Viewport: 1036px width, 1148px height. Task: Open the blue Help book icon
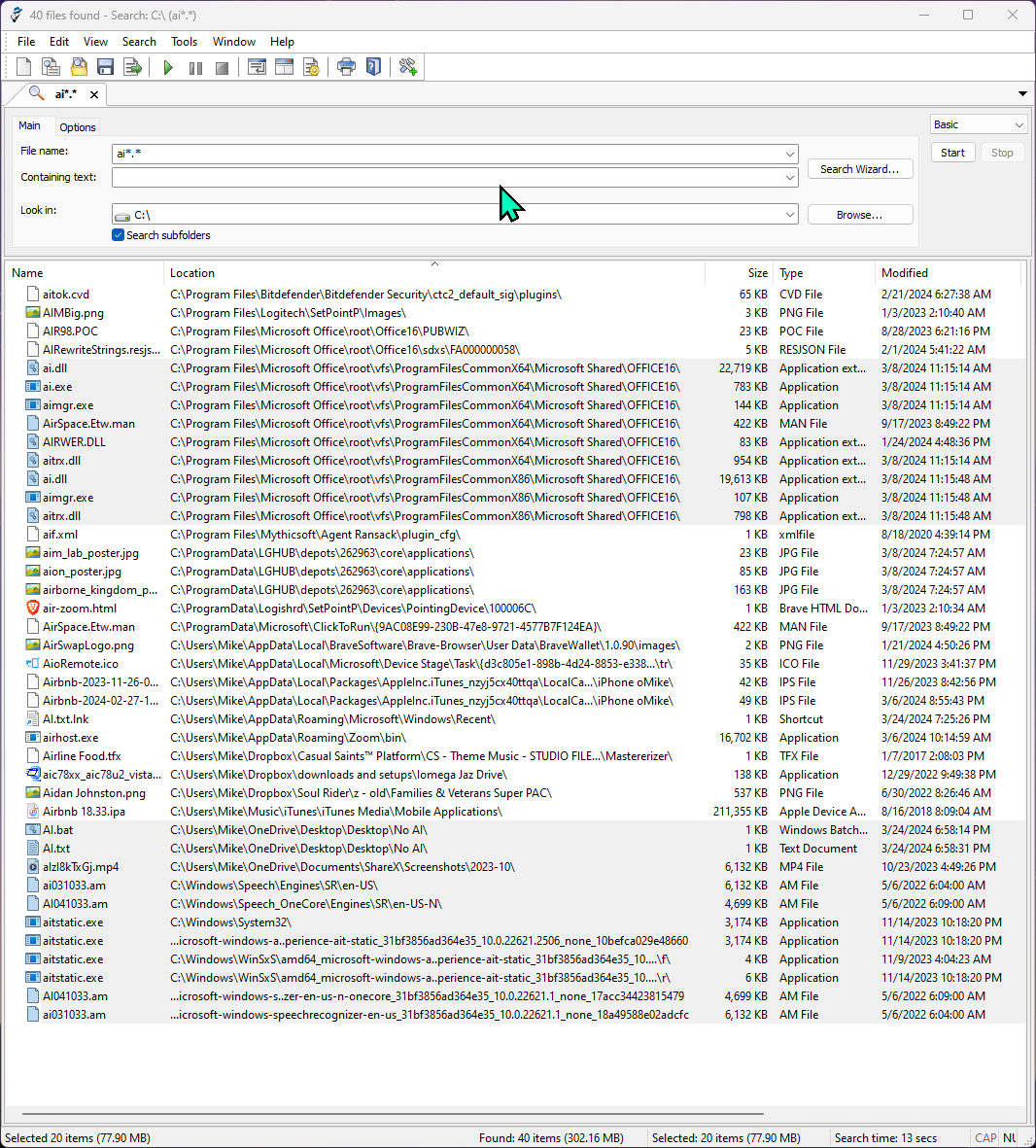coord(373,67)
